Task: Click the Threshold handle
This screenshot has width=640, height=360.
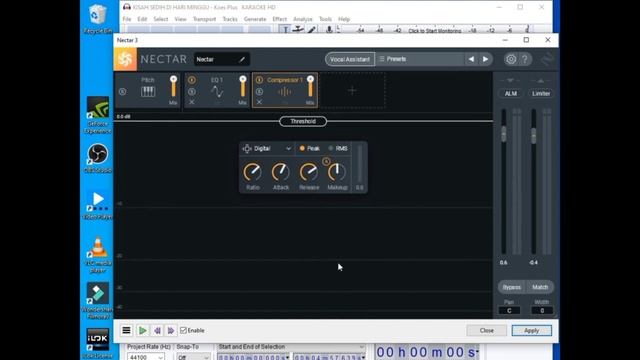Action: tap(303, 121)
